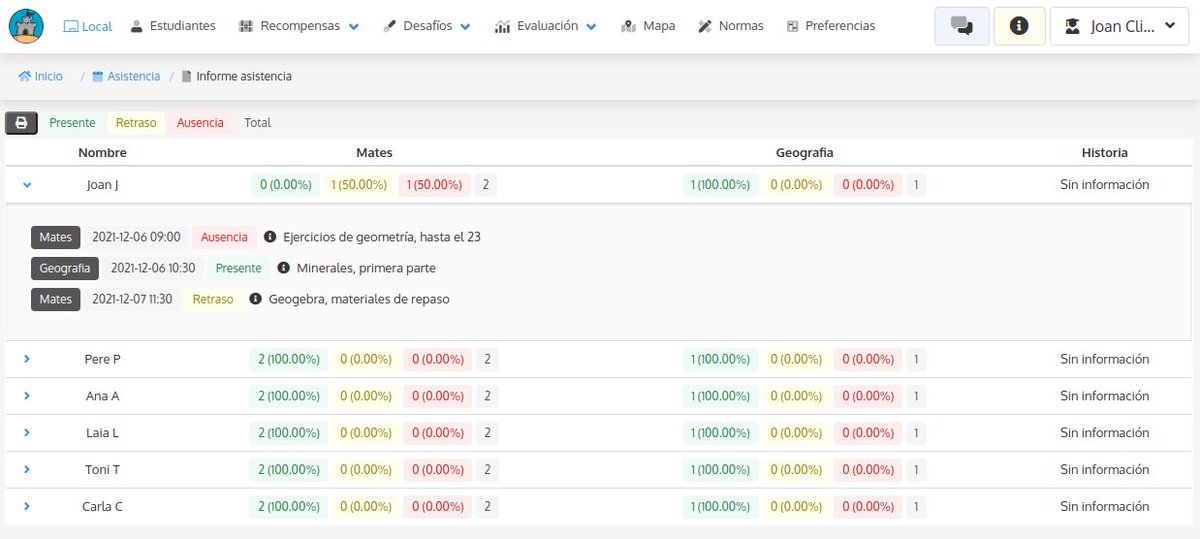The height and width of the screenshot is (539, 1200).
Task: Open the Mapa menu item
Action: pos(648,26)
